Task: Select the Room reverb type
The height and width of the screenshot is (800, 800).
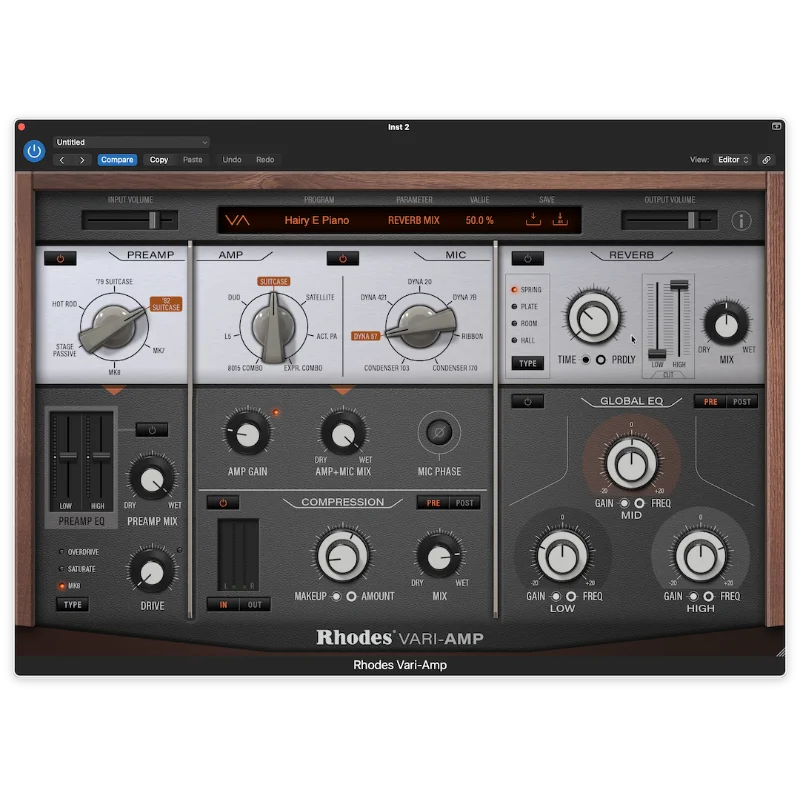Action: (x=524, y=323)
